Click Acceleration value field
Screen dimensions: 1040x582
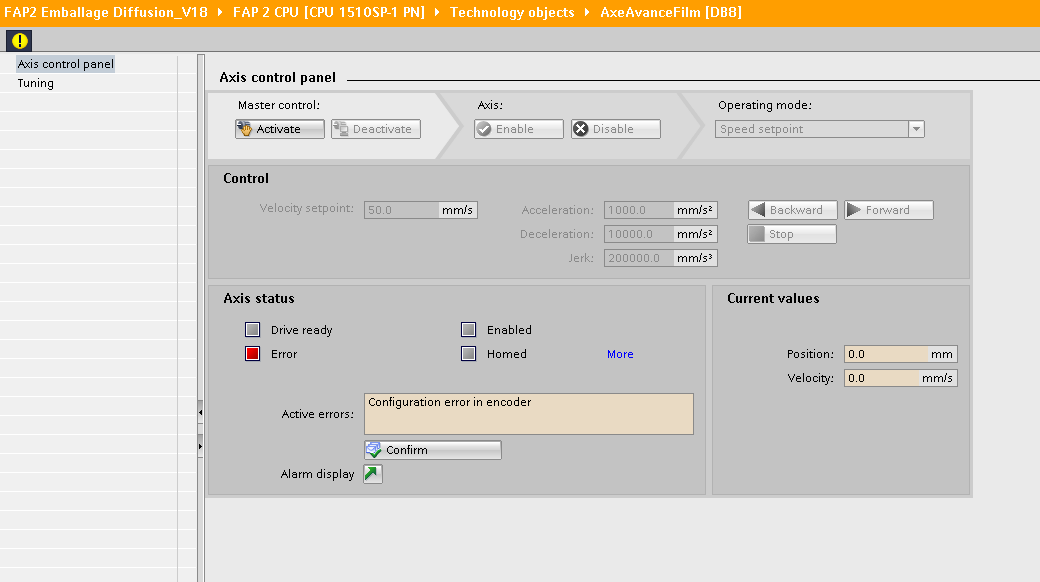click(639, 210)
